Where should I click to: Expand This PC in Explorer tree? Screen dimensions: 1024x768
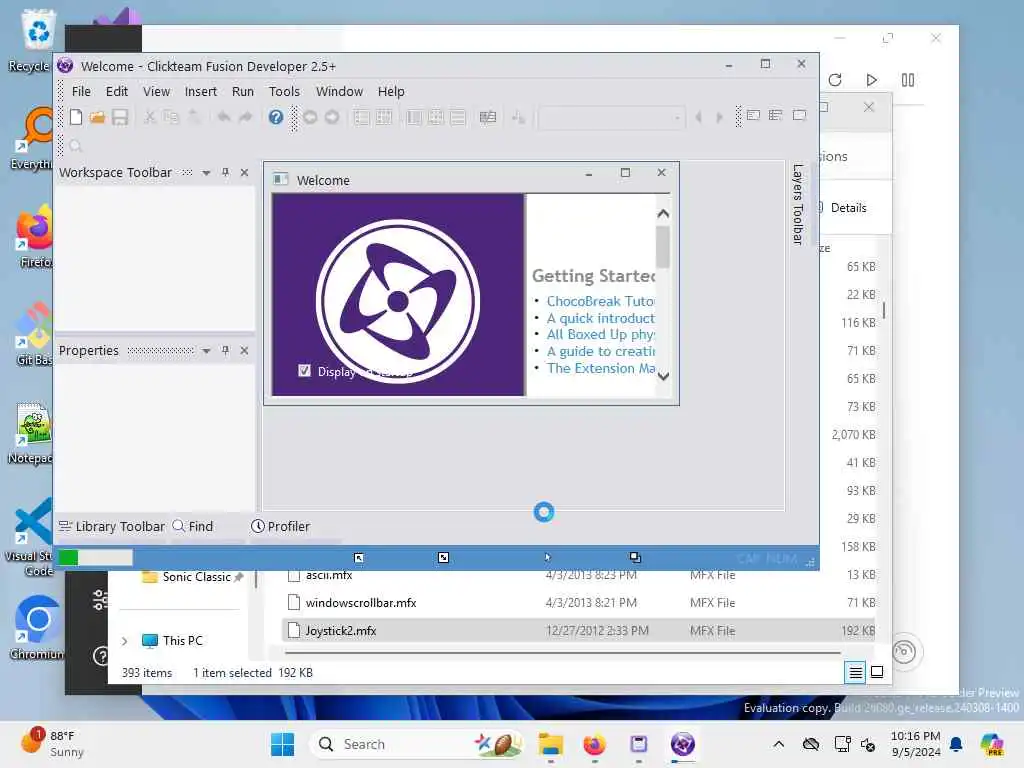coord(125,641)
